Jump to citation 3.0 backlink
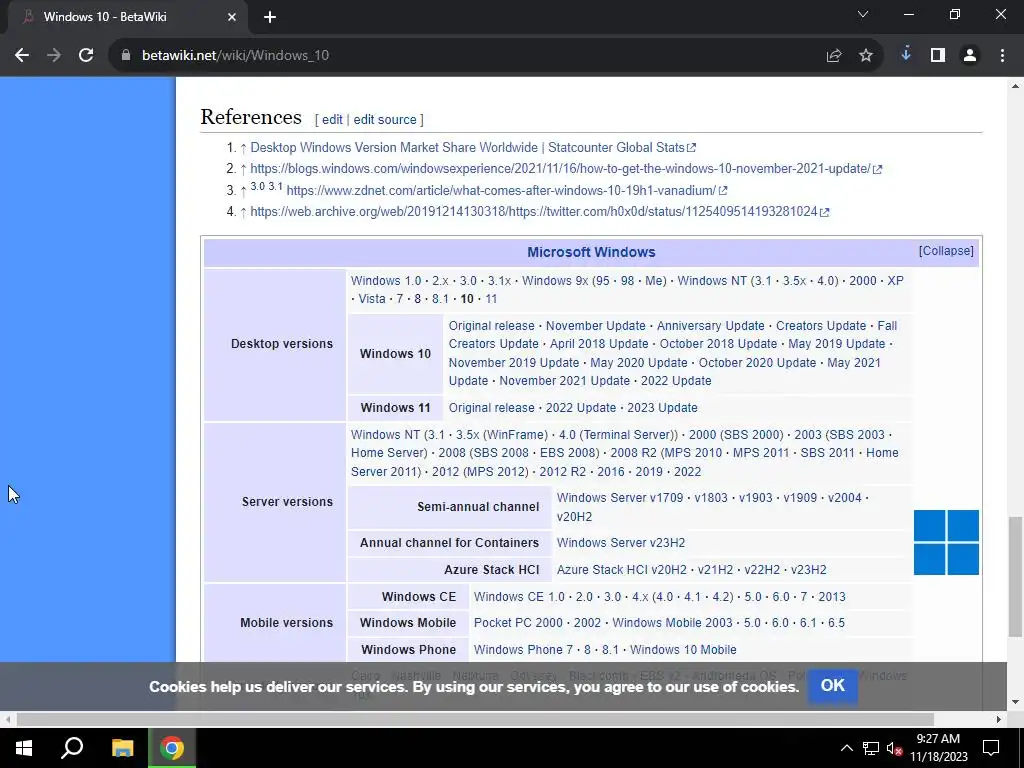This screenshot has height=768, width=1024. [x=257, y=186]
